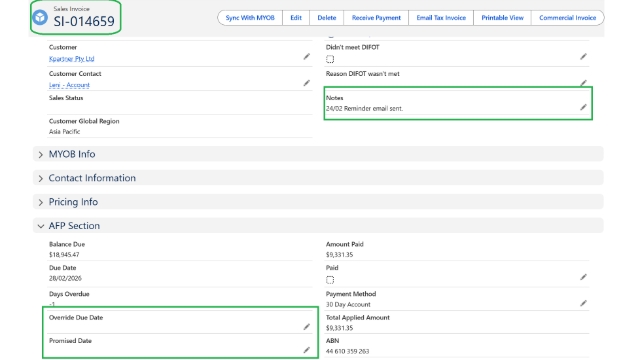Expand the Pricing Info section
640x360 pixels.
click(318, 202)
